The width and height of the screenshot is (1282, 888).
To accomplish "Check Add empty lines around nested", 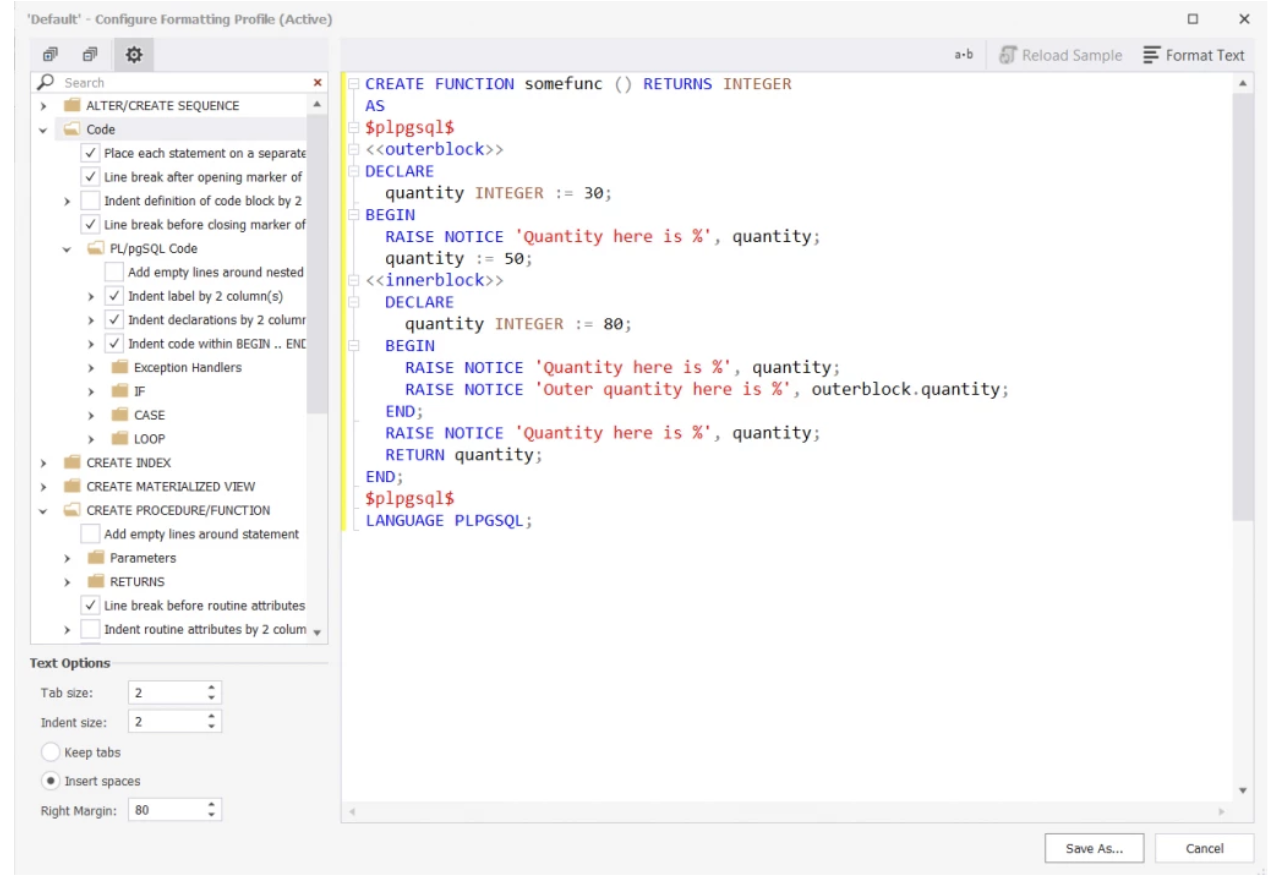I will click(114, 272).
